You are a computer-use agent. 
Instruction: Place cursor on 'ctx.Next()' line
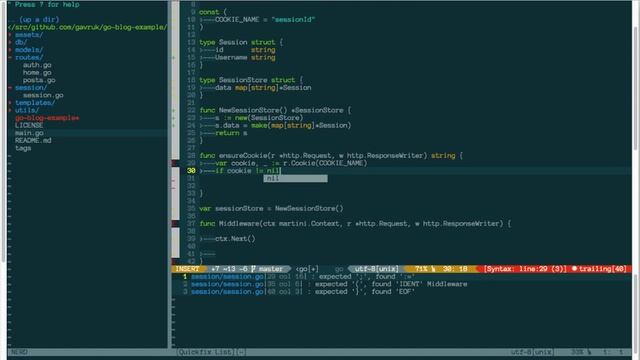tap(227, 239)
